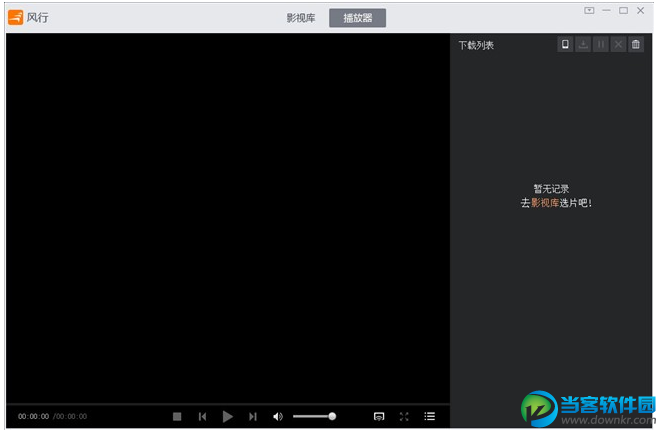The height and width of the screenshot is (434, 657).
Task: Click the 00:00:00 current time display
Action: (34, 416)
